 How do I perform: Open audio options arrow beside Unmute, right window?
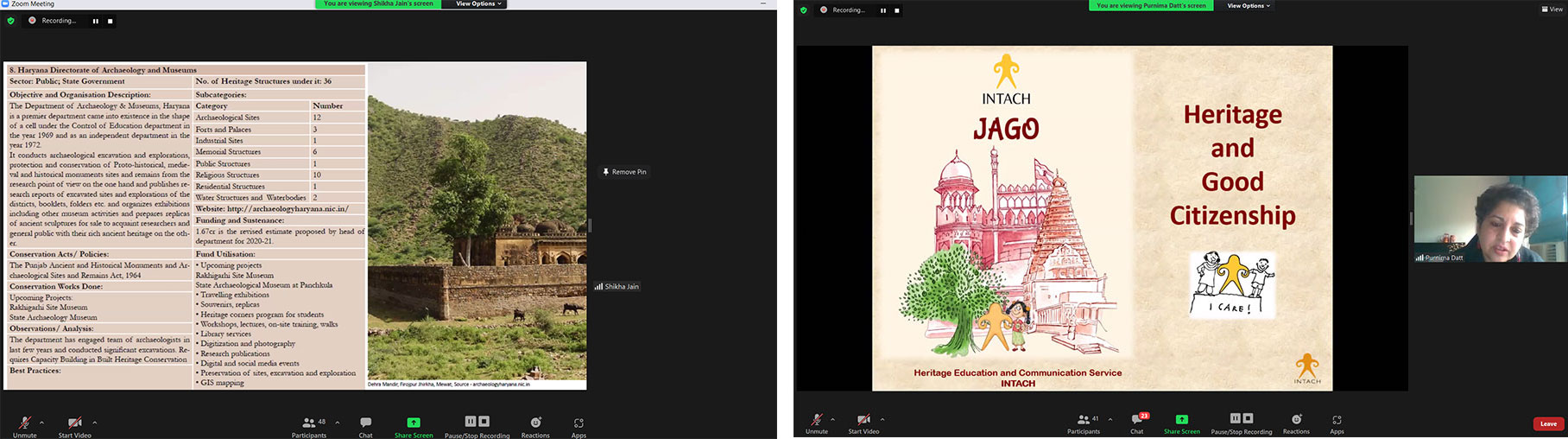tap(832, 419)
